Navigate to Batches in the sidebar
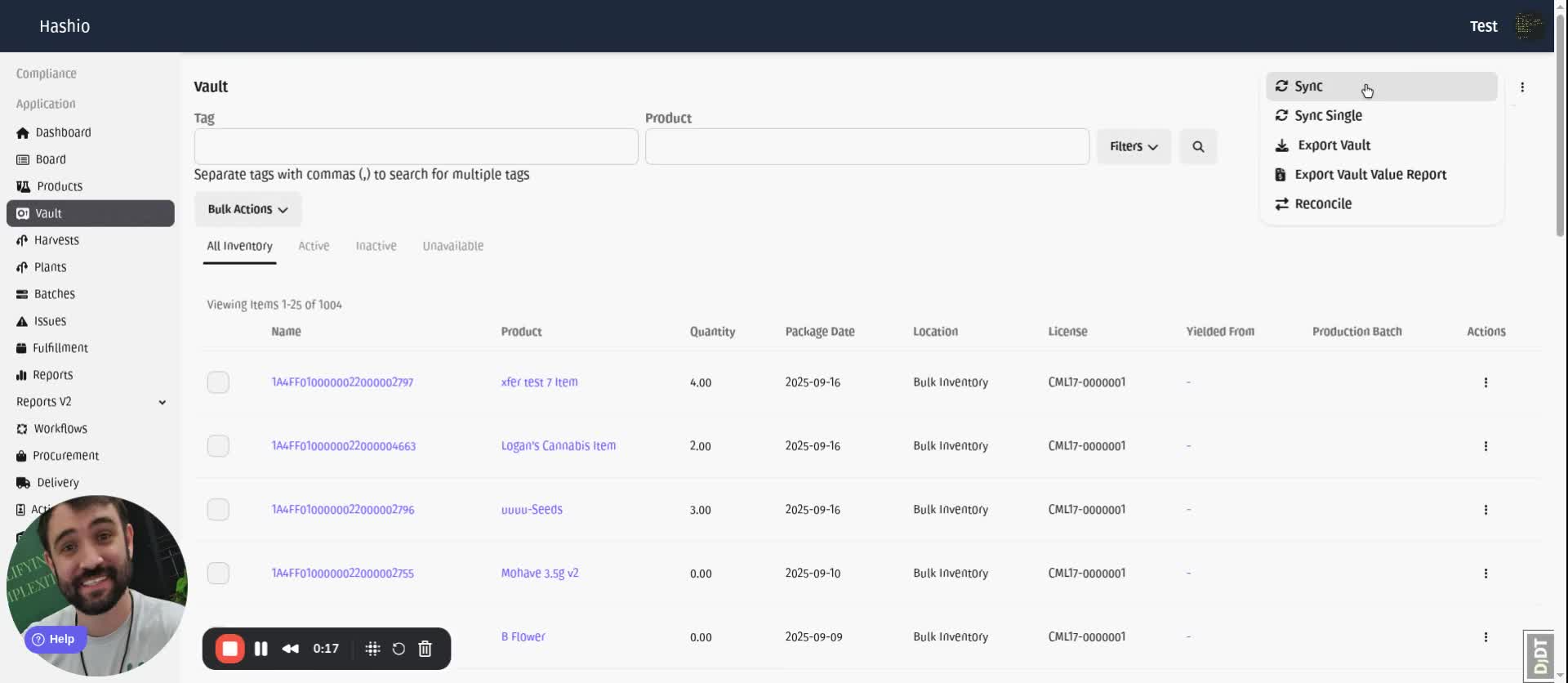Viewport: 1568px width, 683px height. pyautogui.click(x=46, y=294)
